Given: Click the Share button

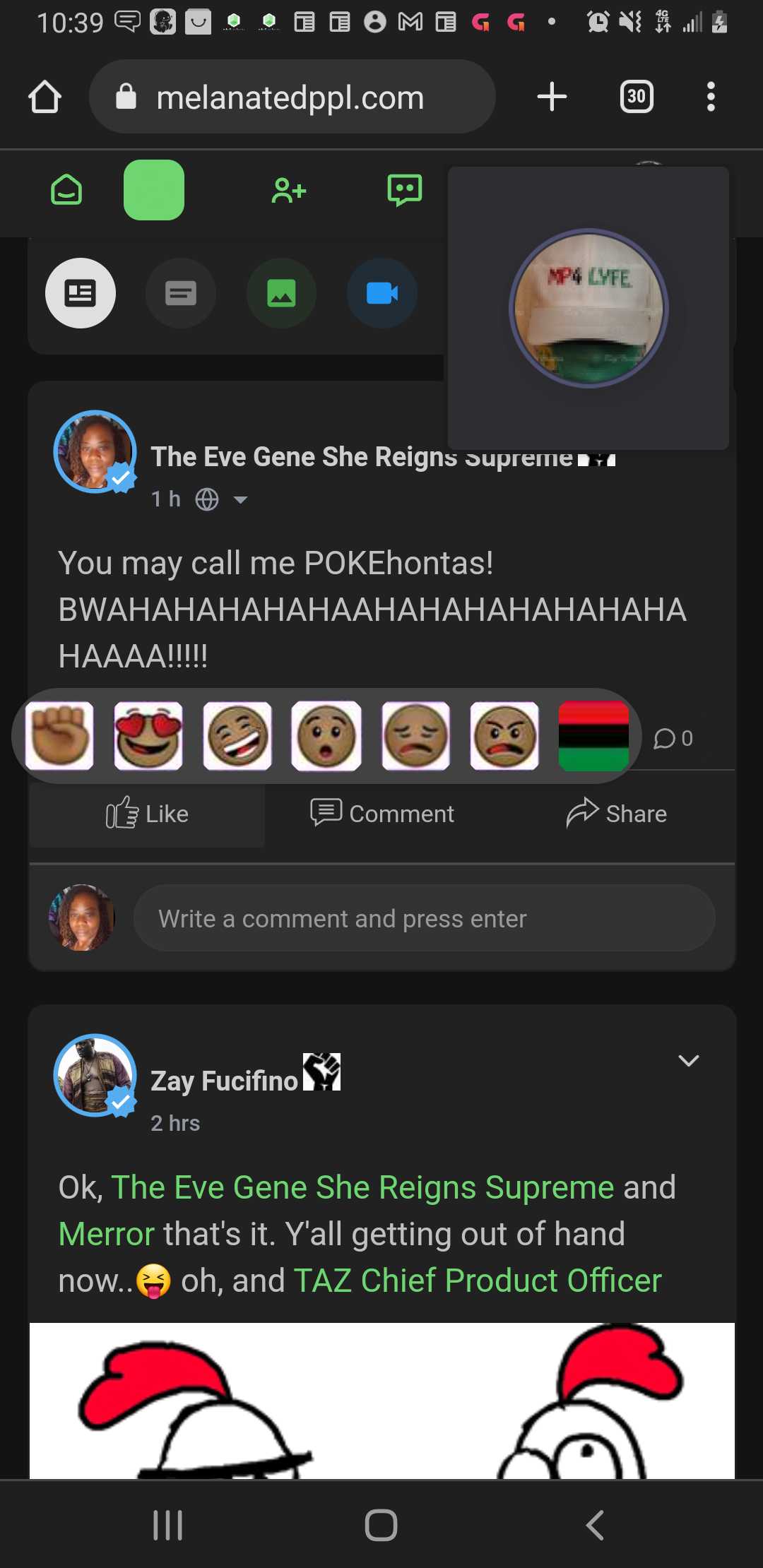Looking at the screenshot, I should 617,814.
